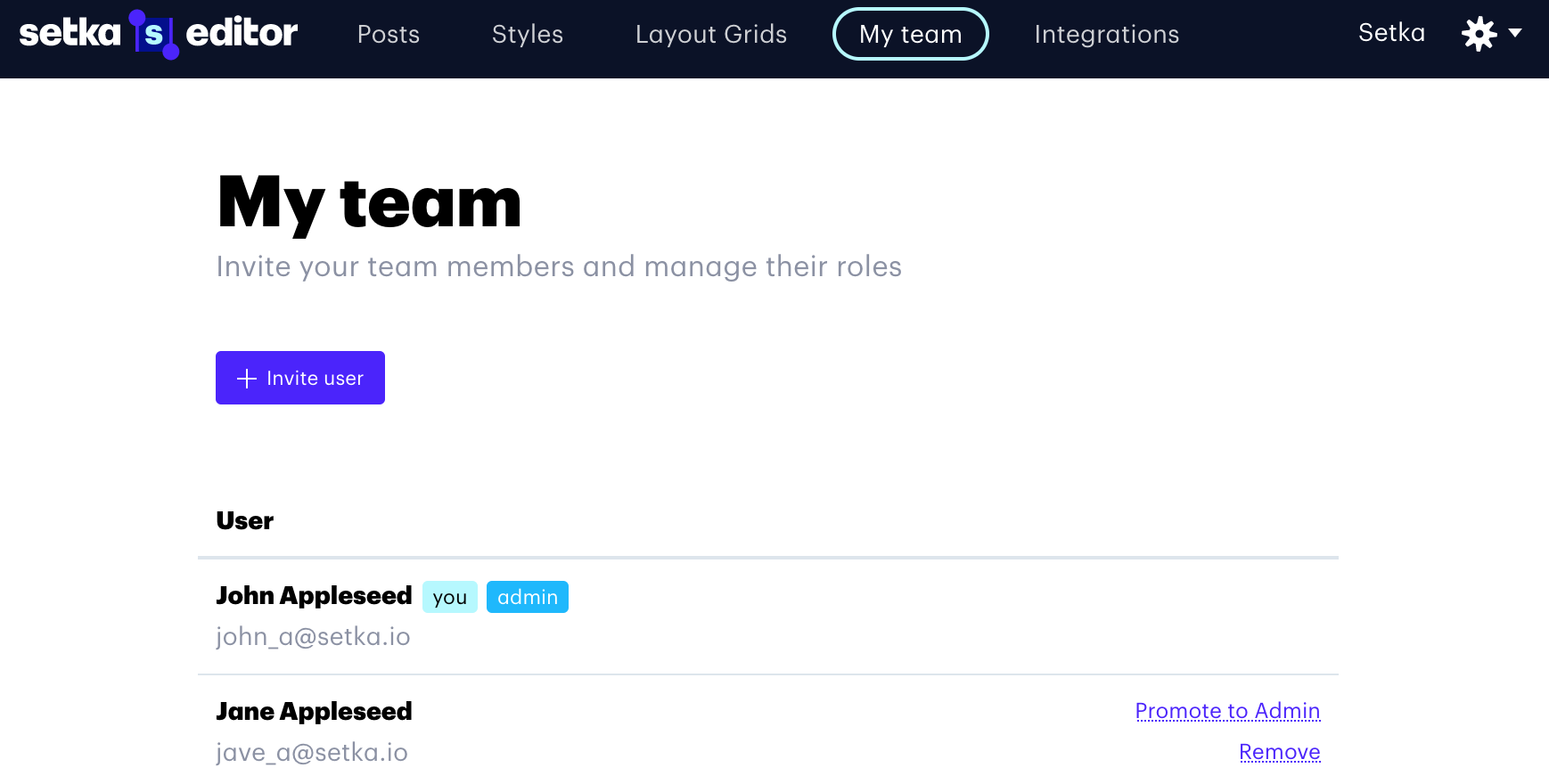Screen dimensions: 1549x784
Task: Remove Jane Appleseed from the team
Action: point(1279,752)
